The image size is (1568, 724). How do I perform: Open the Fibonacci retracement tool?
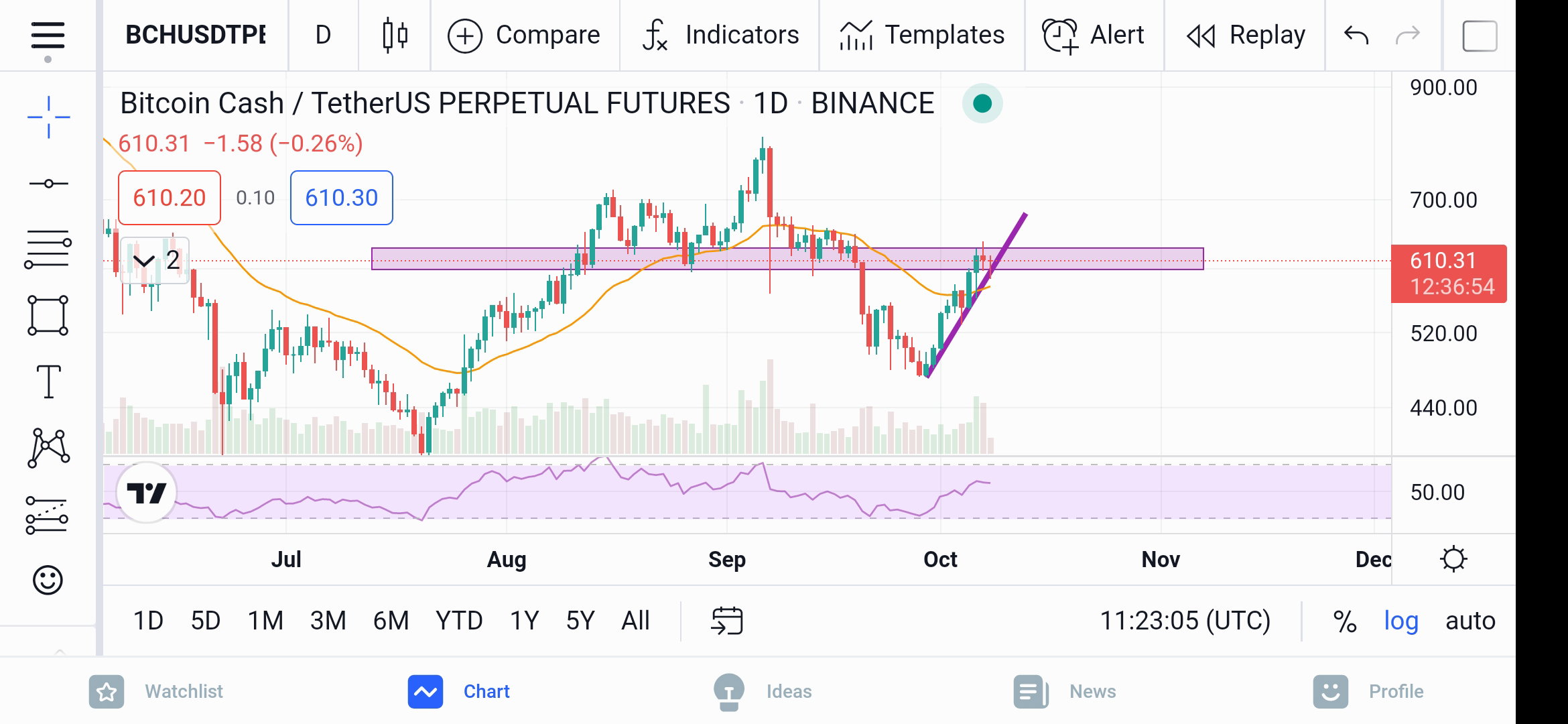(48, 249)
